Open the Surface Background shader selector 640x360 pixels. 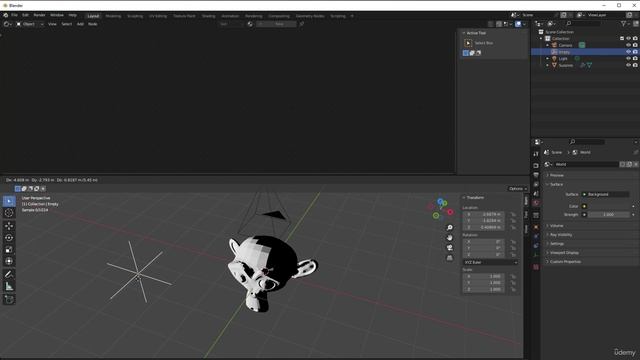(x=606, y=194)
